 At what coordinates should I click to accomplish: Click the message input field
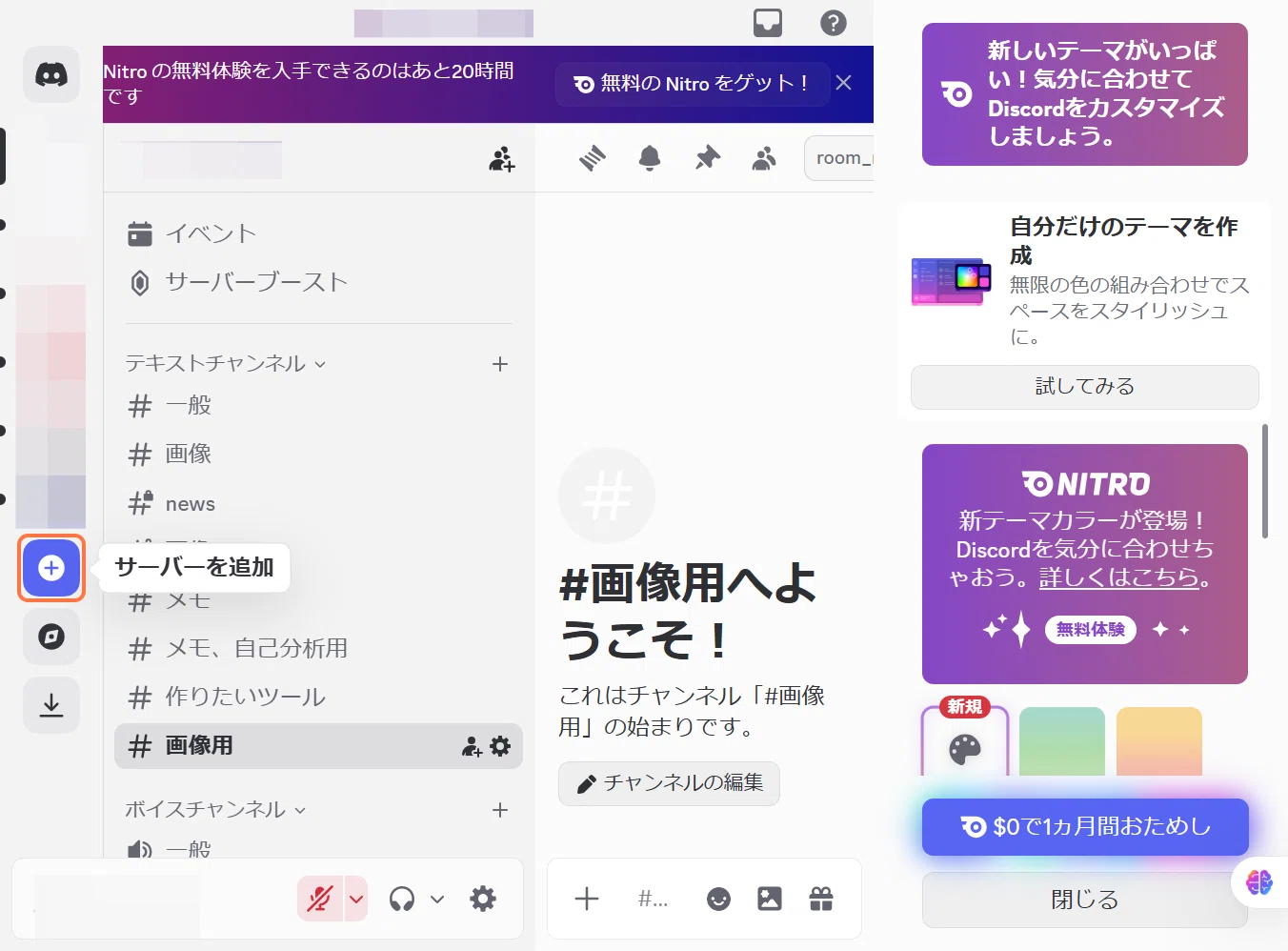coord(654,899)
